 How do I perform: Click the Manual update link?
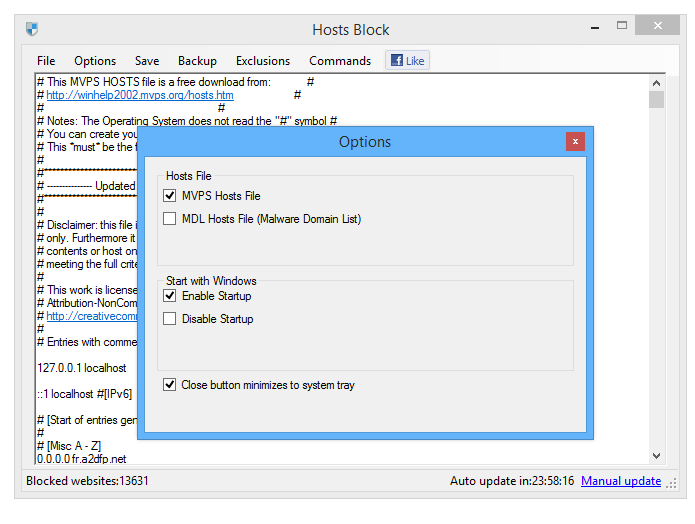(x=621, y=481)
